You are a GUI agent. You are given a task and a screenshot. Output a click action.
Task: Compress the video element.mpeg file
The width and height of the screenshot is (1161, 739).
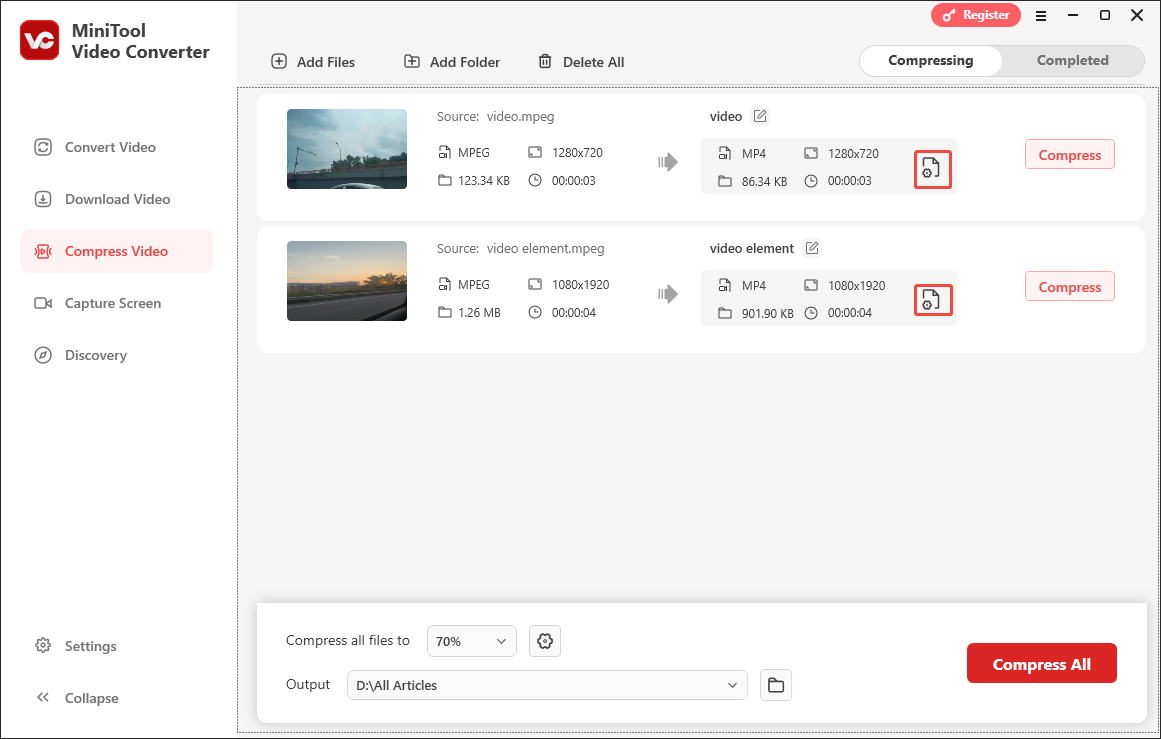pyautogui.click(x=1069, y=287)
